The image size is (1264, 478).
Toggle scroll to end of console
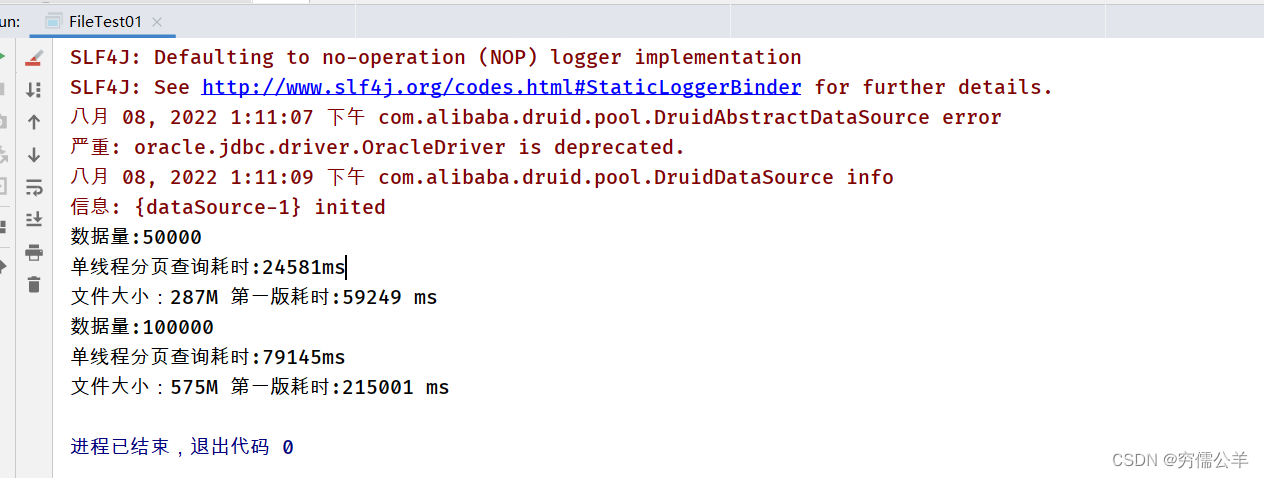(x=34, y=218)
